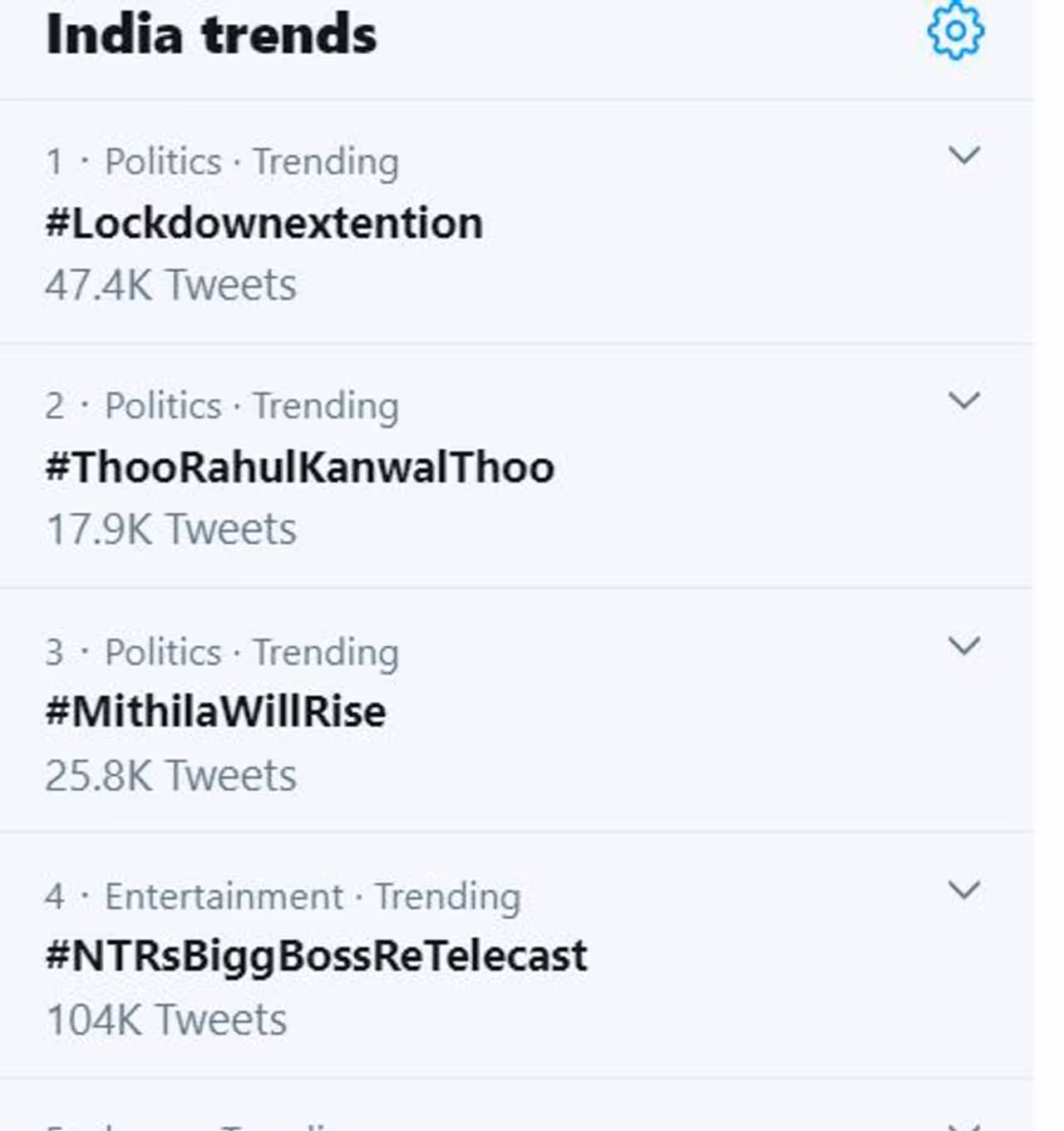Click the 17.9K Tweets count
The image size is (1064, 1131).
(x=170, y=530)
